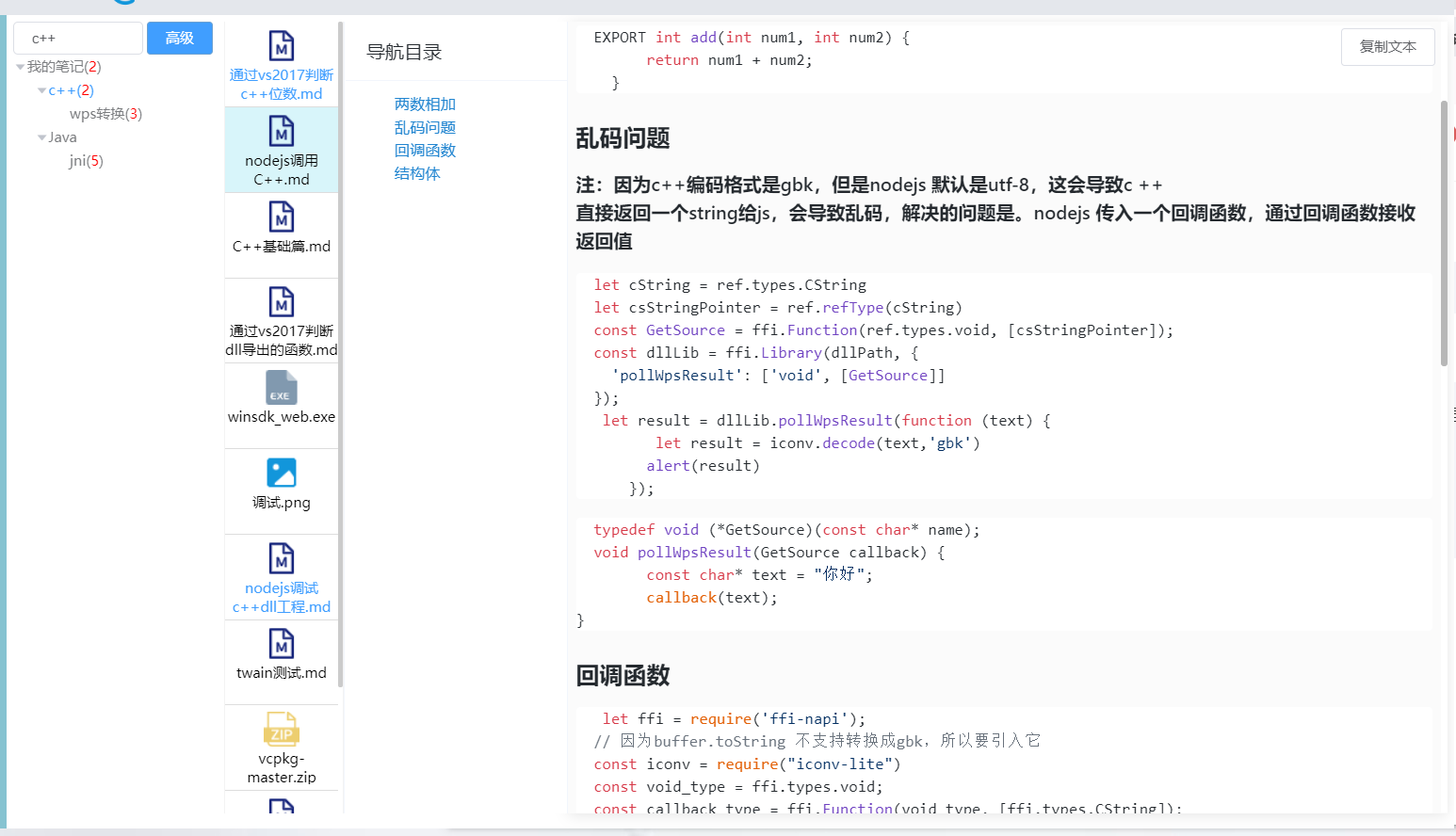
Task: Click the 乱码问题 heading in document
Action: pos(623,138)
